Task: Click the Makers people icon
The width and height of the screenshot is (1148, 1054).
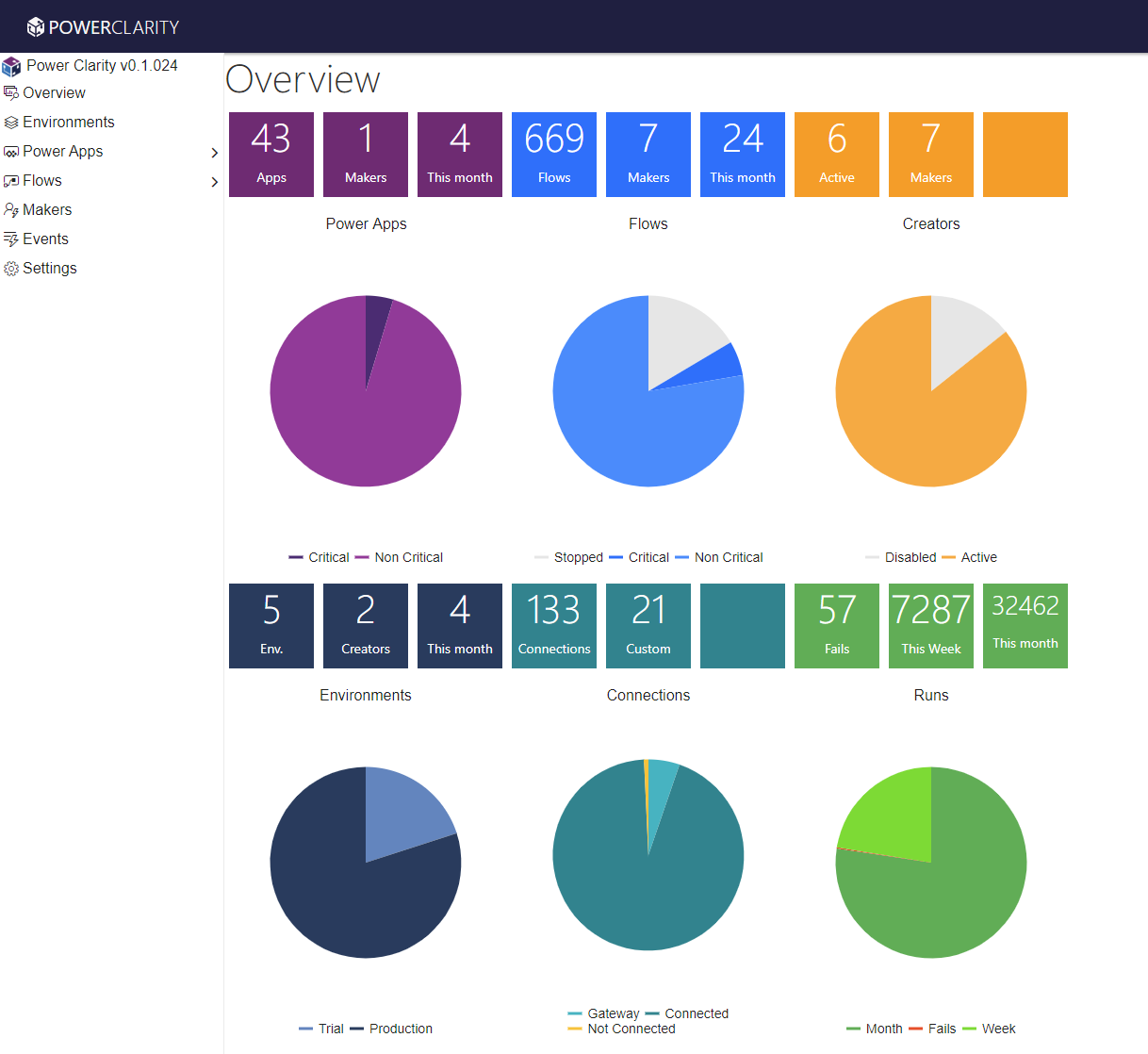Action: click(x=11, y=210)
